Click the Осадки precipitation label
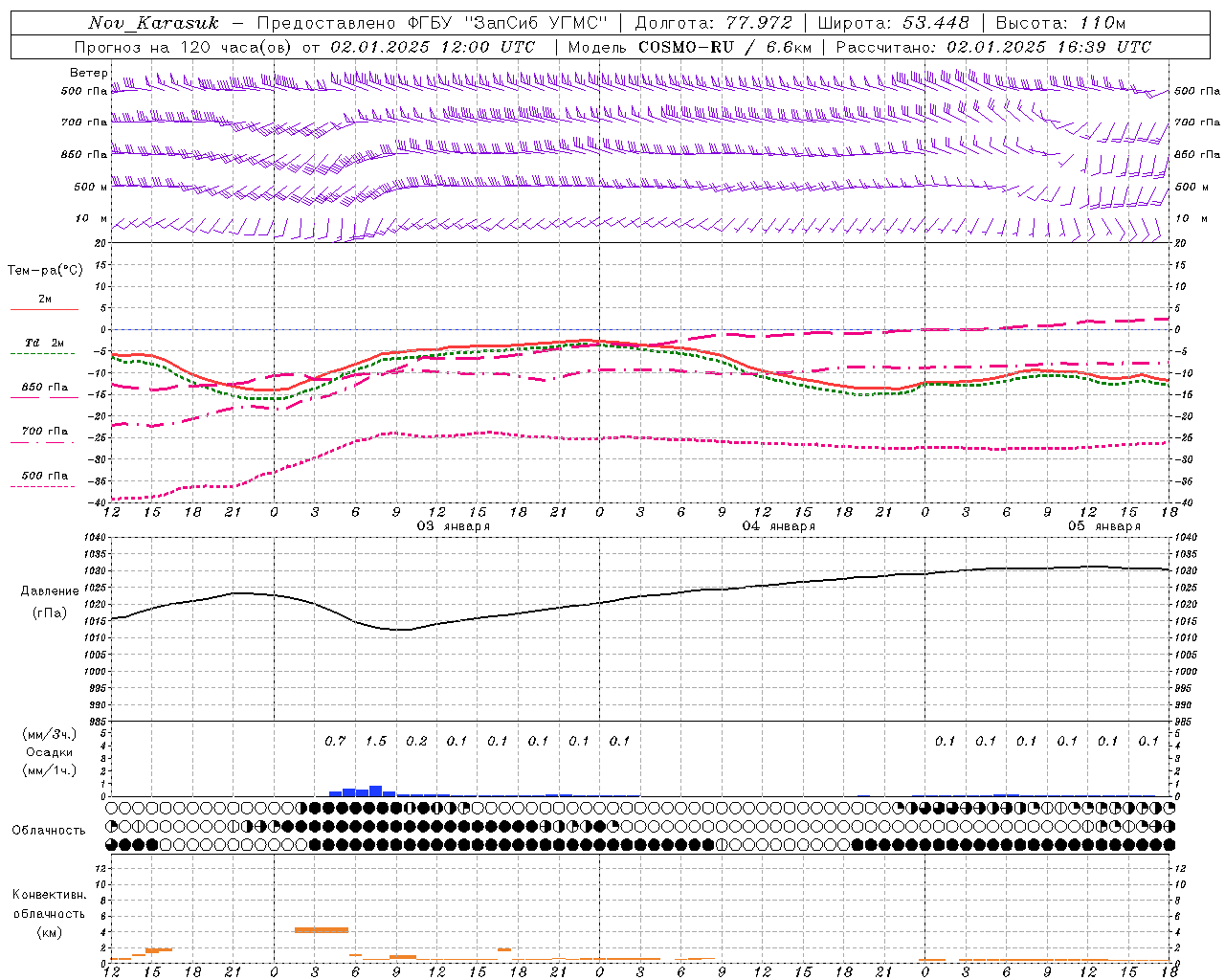This screenshot has height=980, width=1225. [49, 752]
